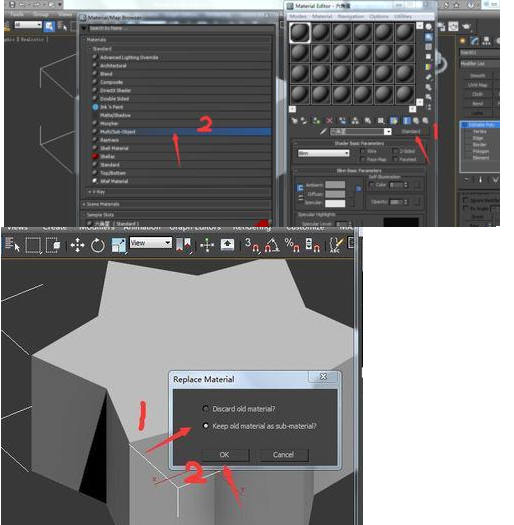Screen dimensions: 514x525
Task: Click the Make Material Copy icon
Action: [x=343, y=121]
